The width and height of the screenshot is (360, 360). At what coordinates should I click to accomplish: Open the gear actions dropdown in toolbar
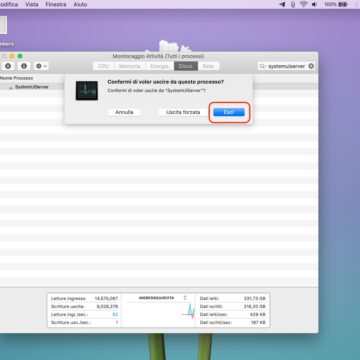coord(41,66)
